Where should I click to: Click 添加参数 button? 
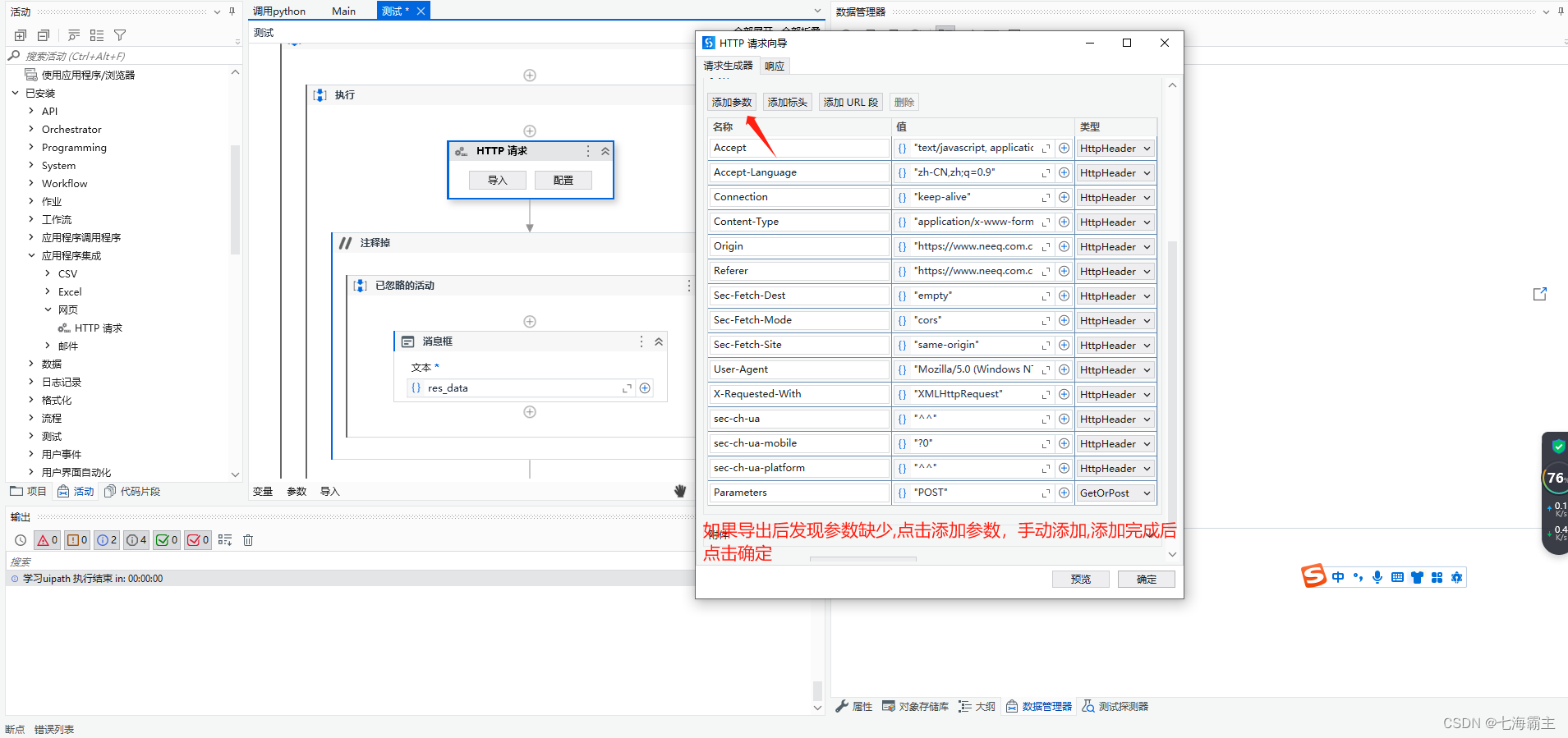732,103
